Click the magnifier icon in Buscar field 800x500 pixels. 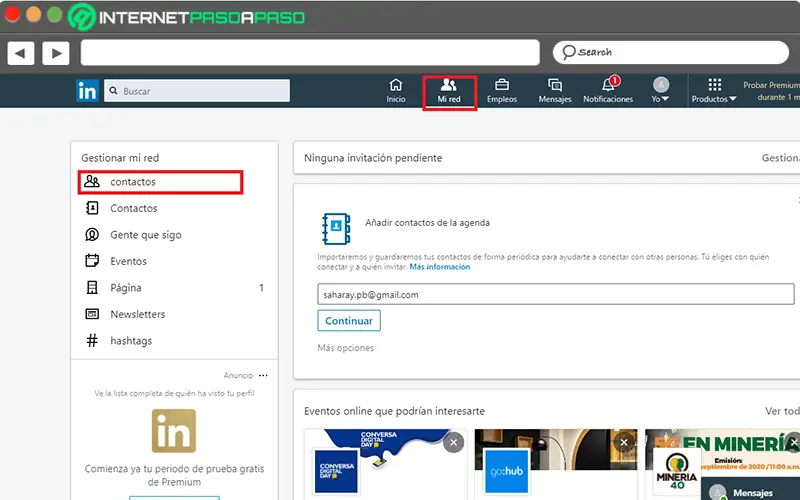pyautogui.click(x=113, y=91)
